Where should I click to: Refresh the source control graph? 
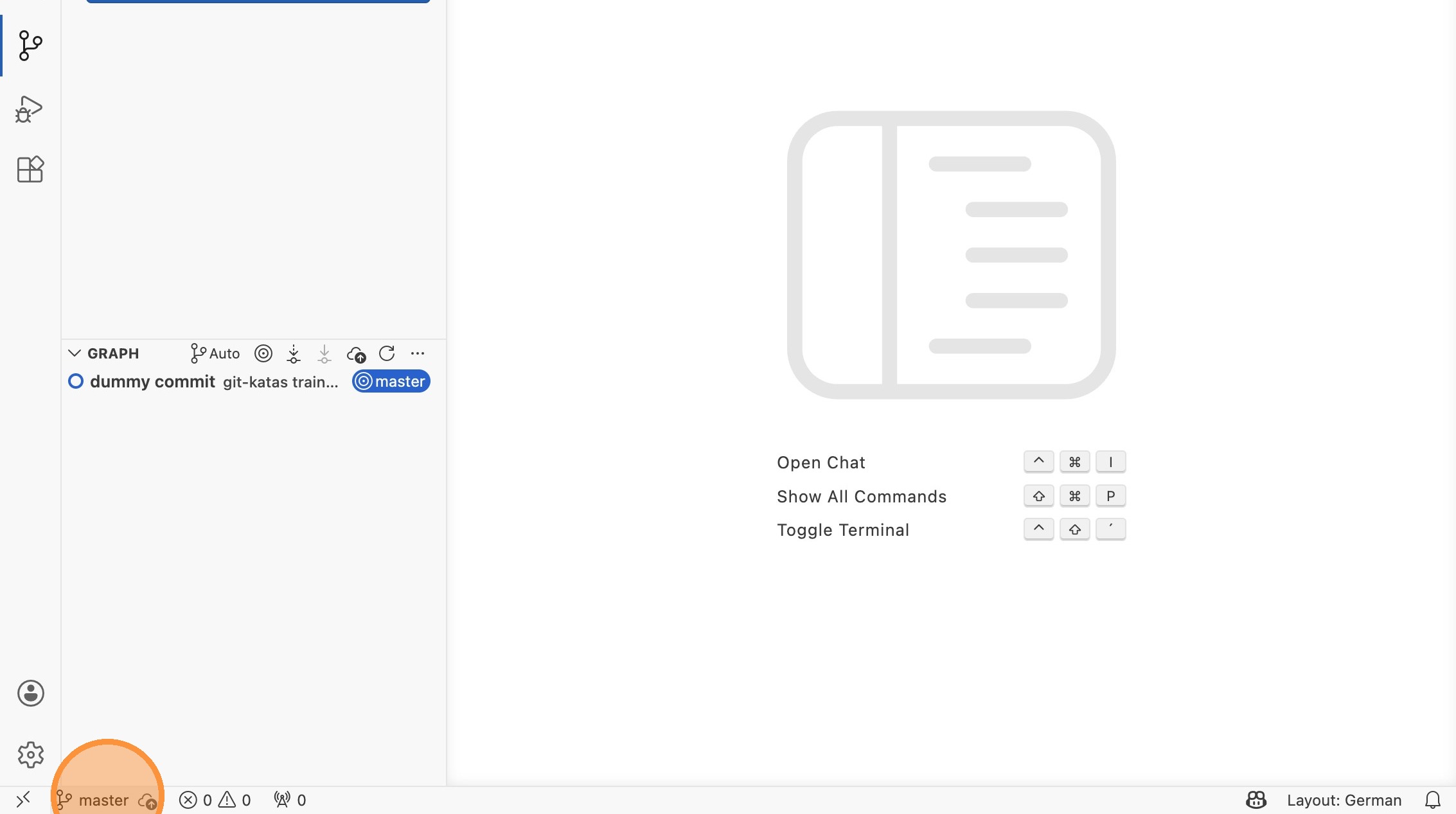[x=387, y=353]
